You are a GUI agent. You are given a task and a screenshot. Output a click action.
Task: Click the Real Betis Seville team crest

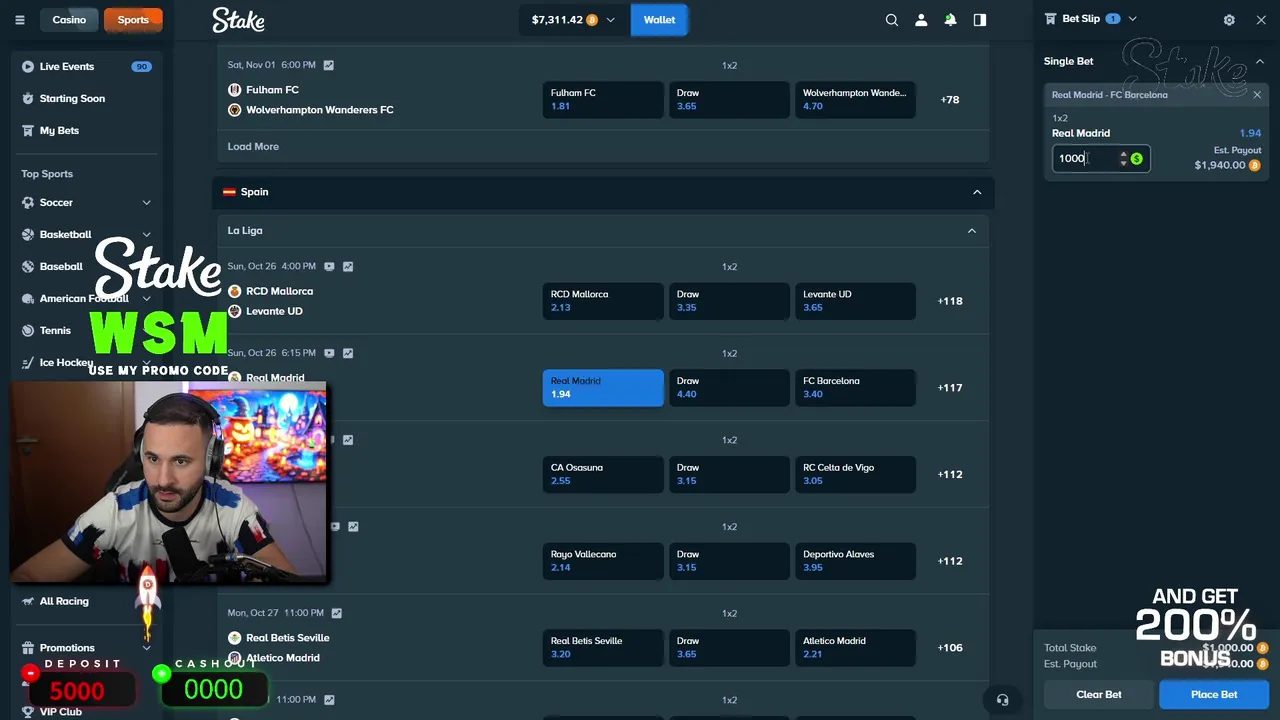pyautogui.click(x=235, y=638)
